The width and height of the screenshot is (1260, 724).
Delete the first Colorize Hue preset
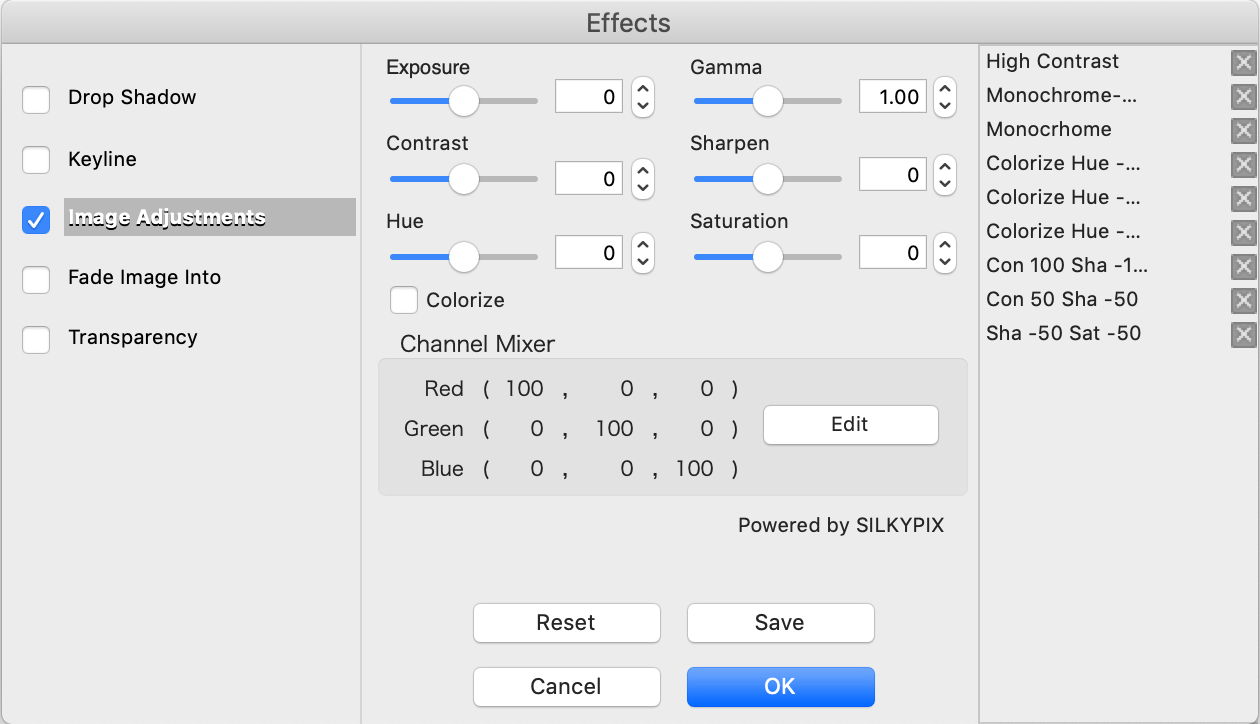1243,164
